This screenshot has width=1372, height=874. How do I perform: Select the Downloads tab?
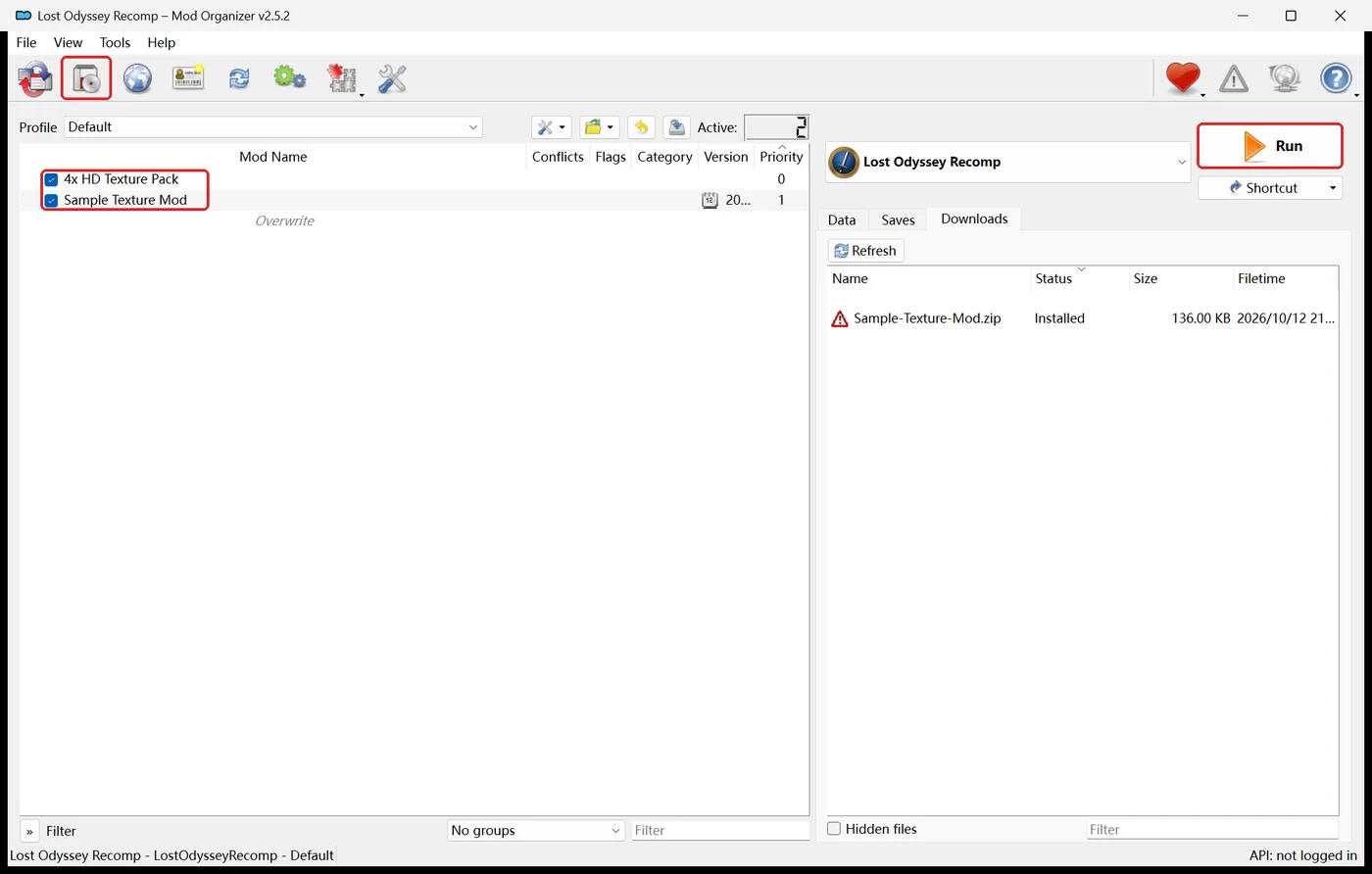click(974, 218)
